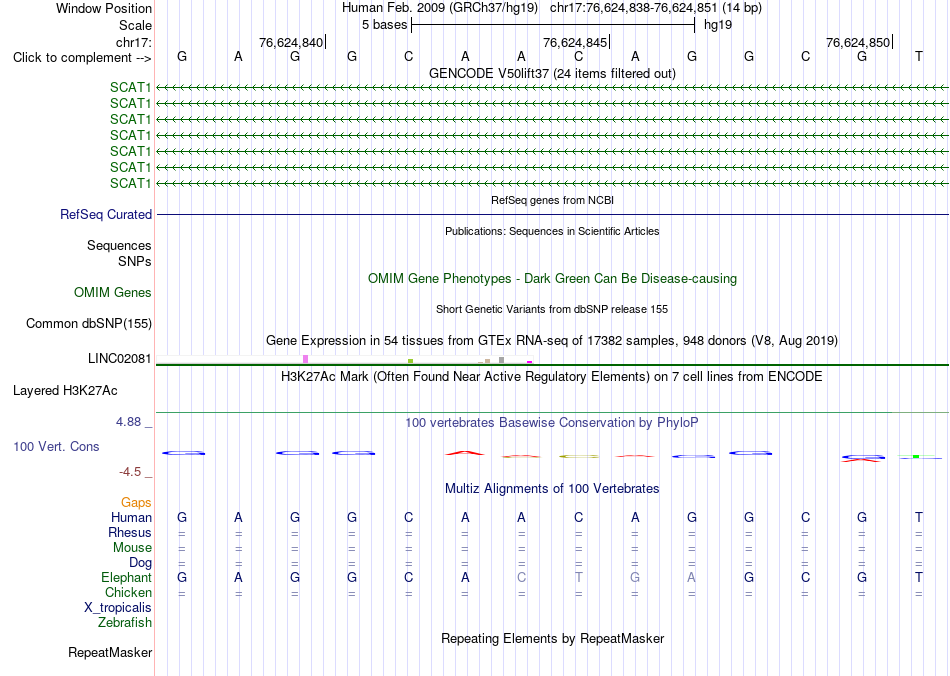Open the 'Multiz Alignments of 100 Vertebrates' title
Viewport: 950px width, 676px height.
tap(552, 488)
